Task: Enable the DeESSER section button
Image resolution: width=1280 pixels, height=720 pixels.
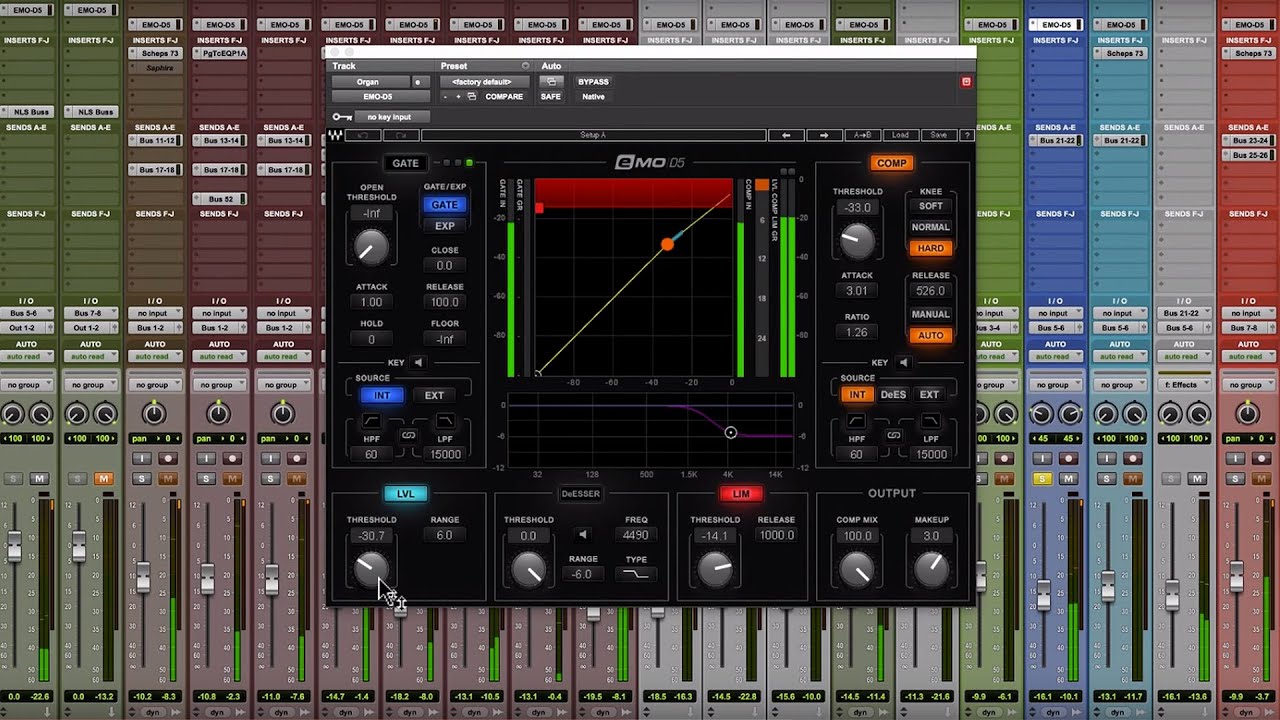Action: [581, 494]
